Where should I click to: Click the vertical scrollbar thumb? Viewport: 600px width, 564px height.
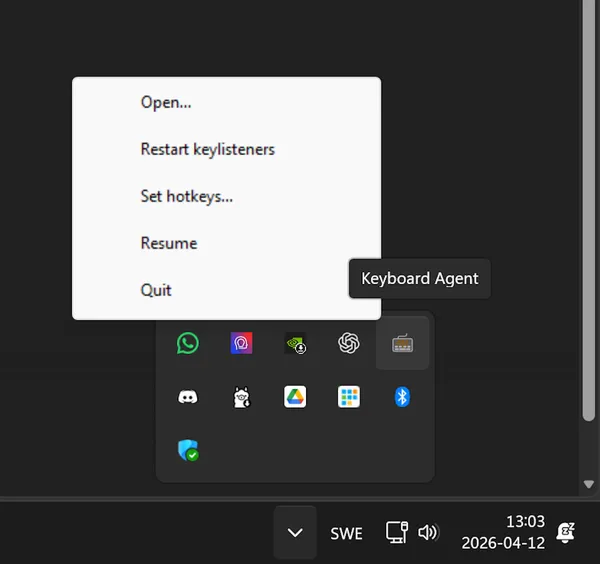click(x=589, y=210)
